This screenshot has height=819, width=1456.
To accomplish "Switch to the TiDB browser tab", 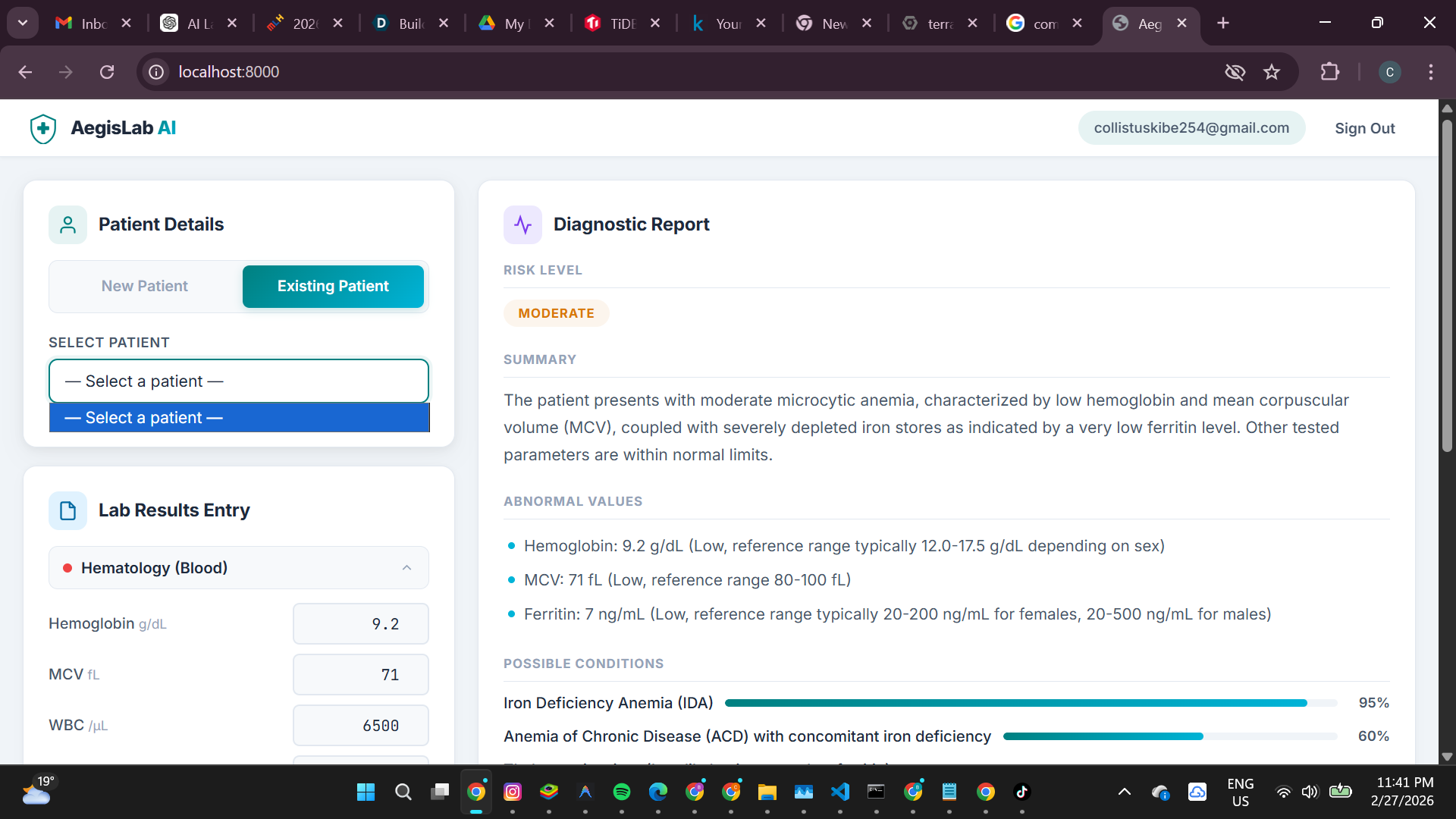I will (x=612, y=24).
